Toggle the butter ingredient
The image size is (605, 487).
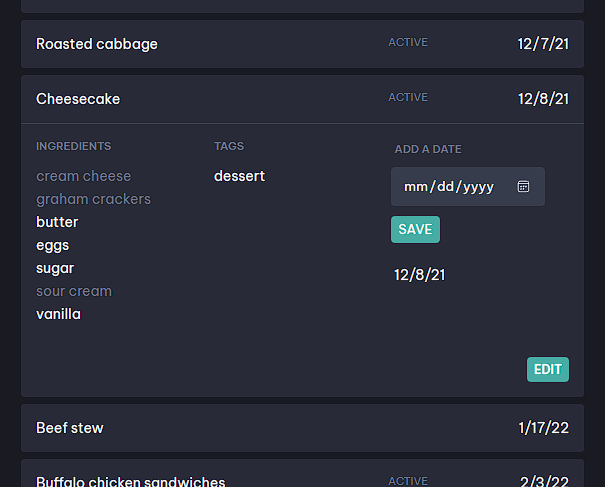[x=57, y=222]
